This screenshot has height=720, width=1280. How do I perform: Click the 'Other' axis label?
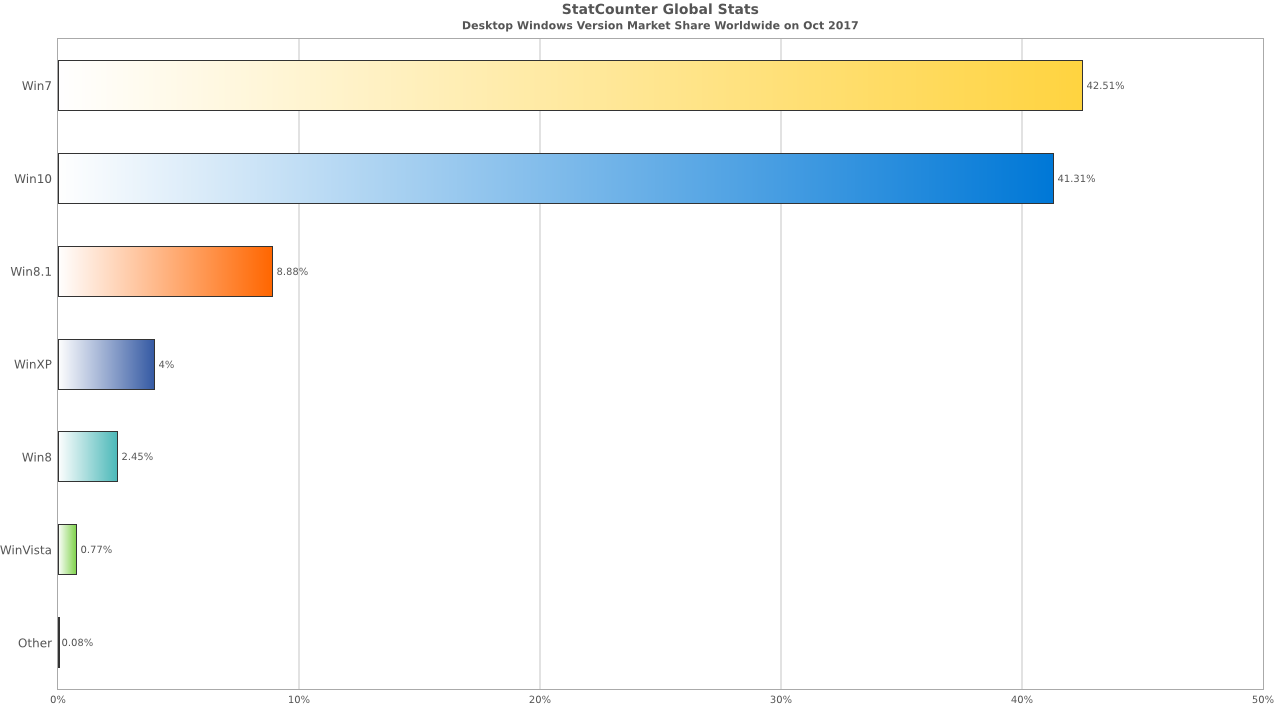[35, 643]
